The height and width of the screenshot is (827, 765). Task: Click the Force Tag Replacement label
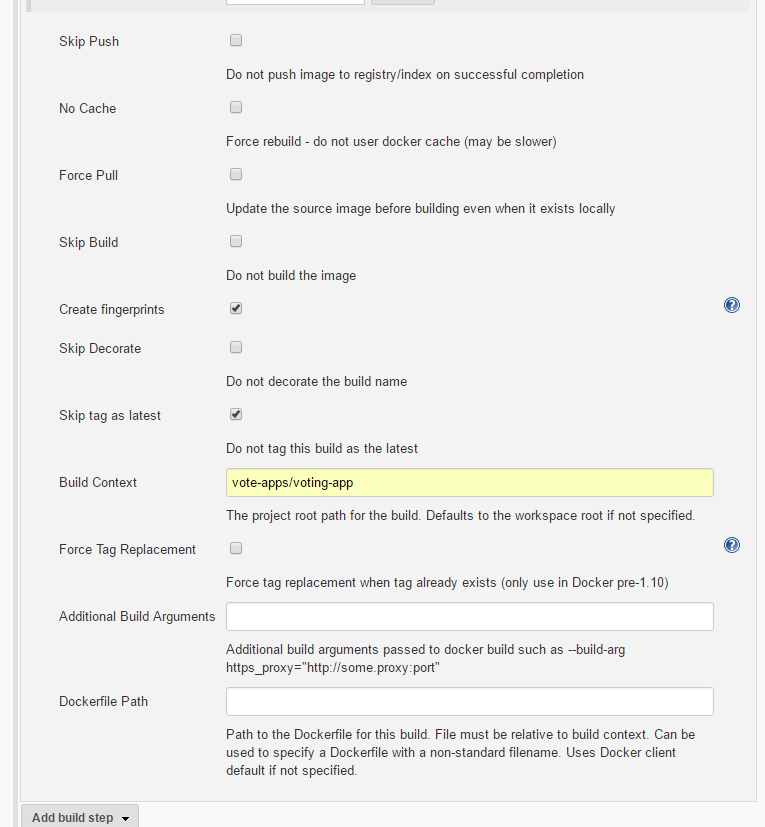127,550
